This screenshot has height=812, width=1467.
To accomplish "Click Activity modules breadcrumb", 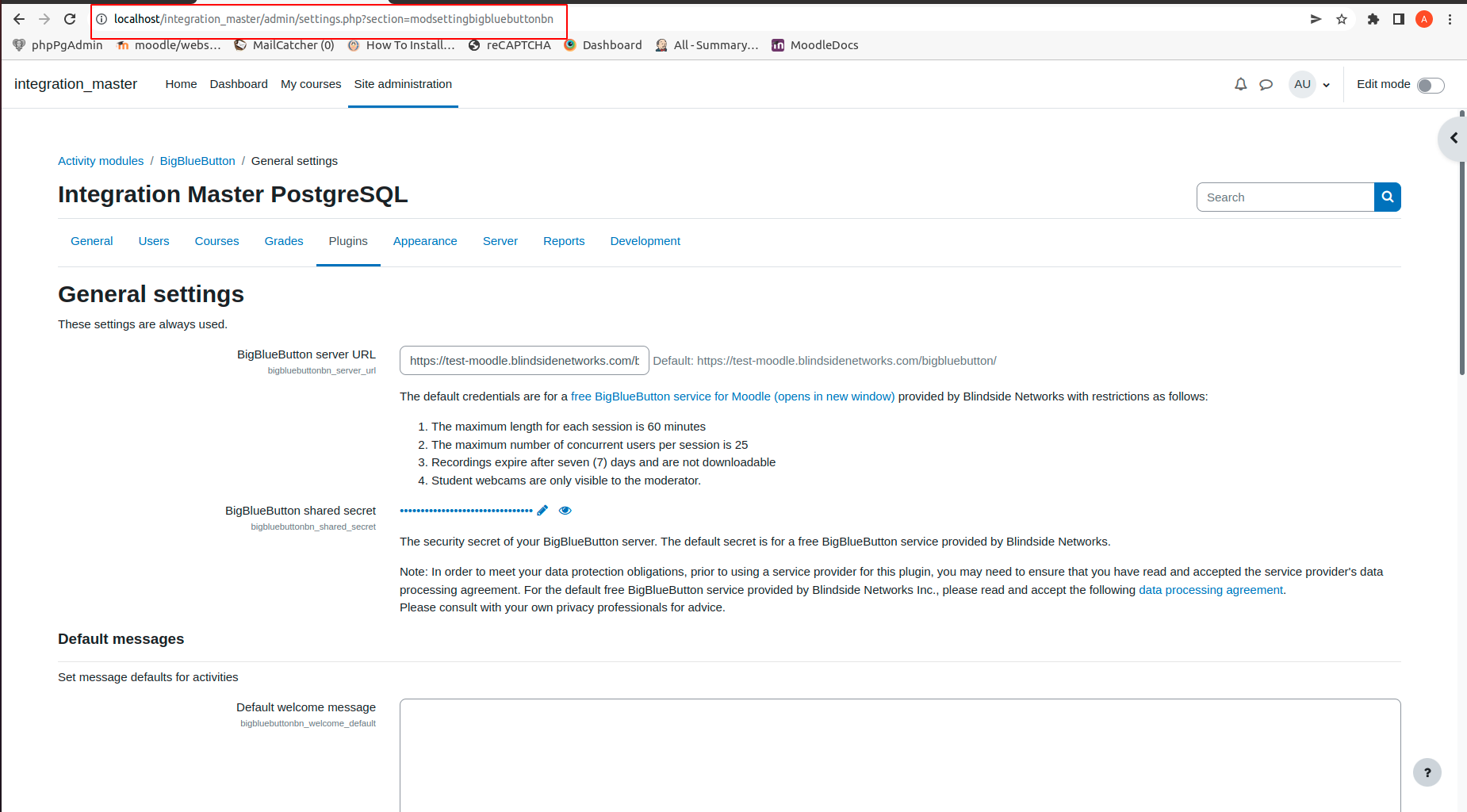I will 101,161.
